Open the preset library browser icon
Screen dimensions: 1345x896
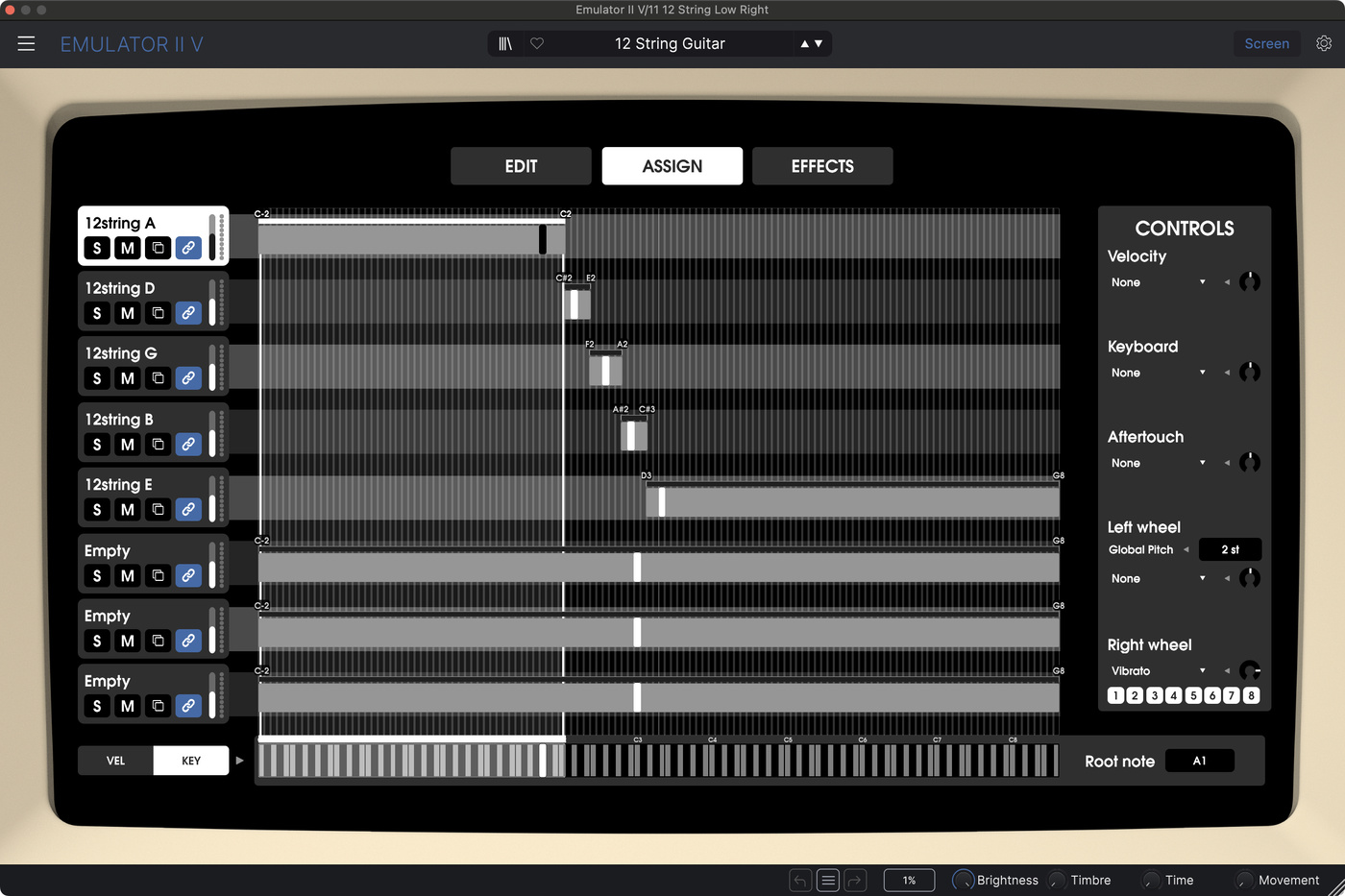point(505,44)
